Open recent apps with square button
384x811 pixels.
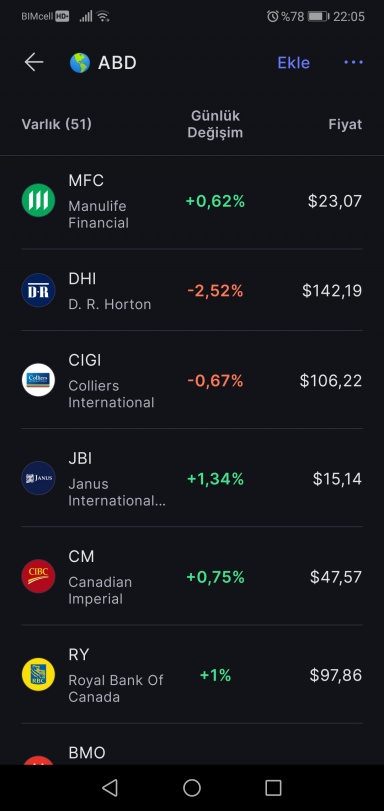[273, 787]
